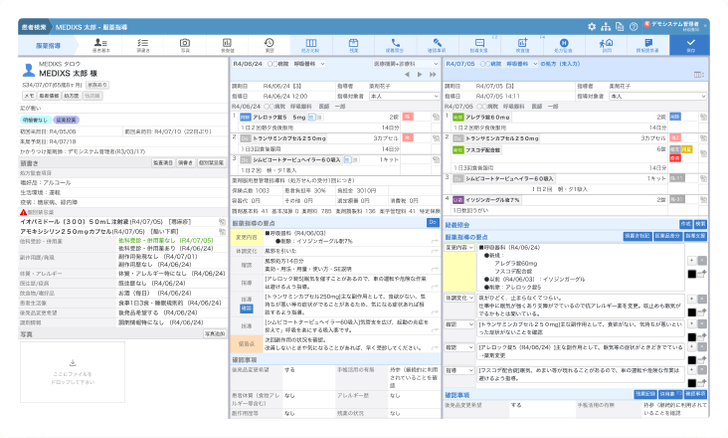Open 呼吸器科 dropdown in R4/06/24 panel

[x=309, y=64]
